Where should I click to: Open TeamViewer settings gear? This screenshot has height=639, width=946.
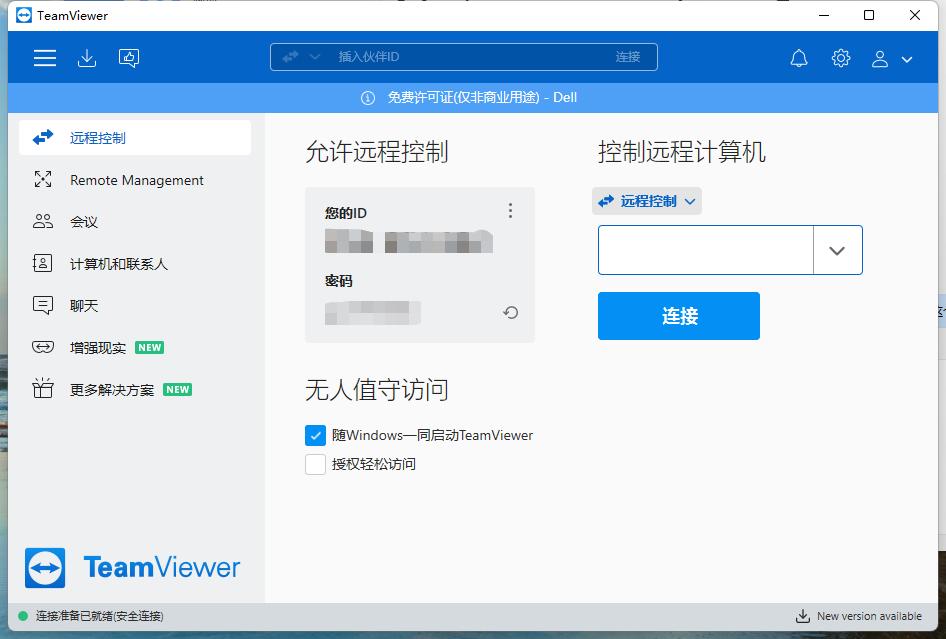click(841, 58)
